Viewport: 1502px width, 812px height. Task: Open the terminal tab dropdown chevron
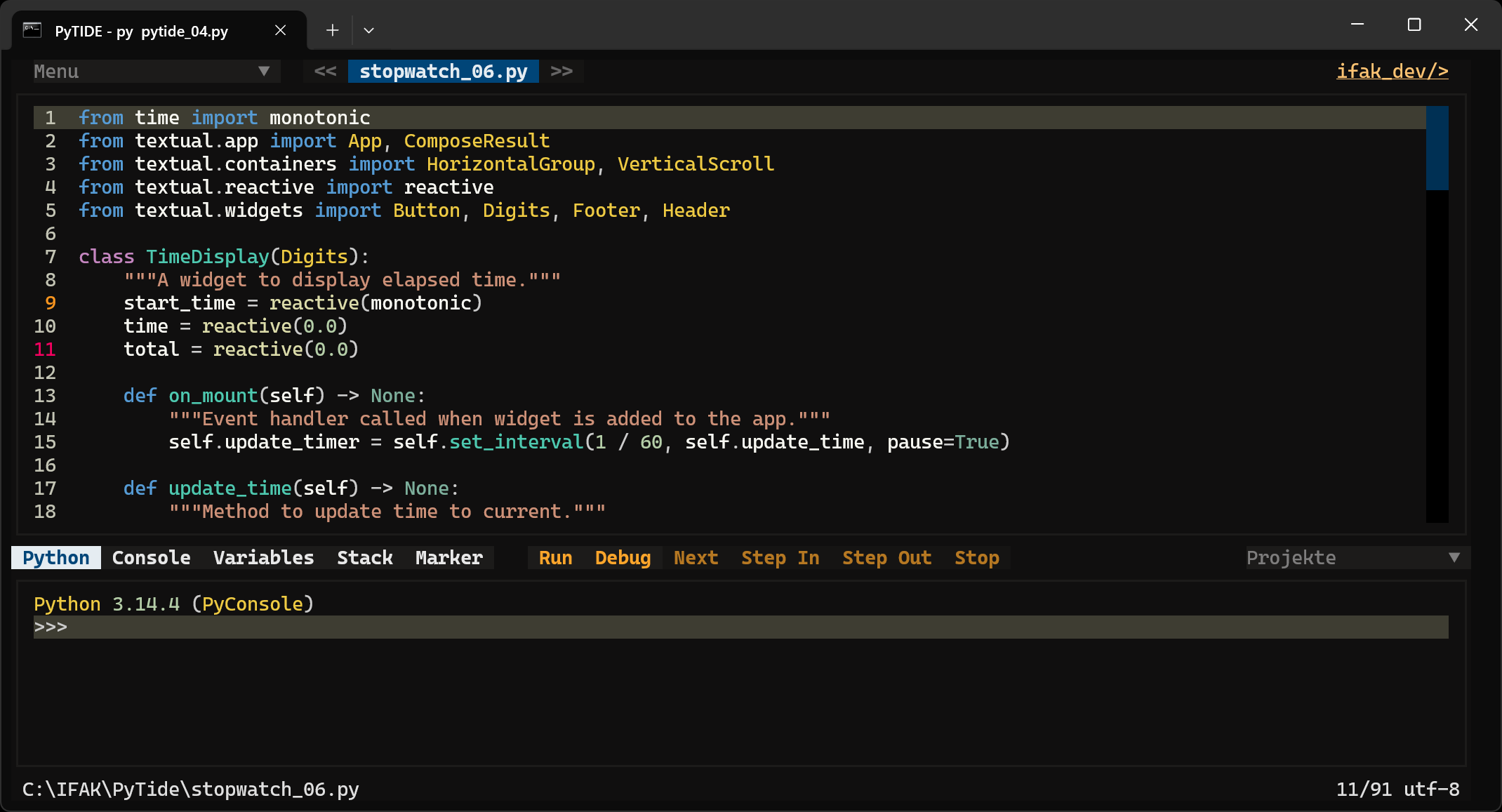click(368, 30)
